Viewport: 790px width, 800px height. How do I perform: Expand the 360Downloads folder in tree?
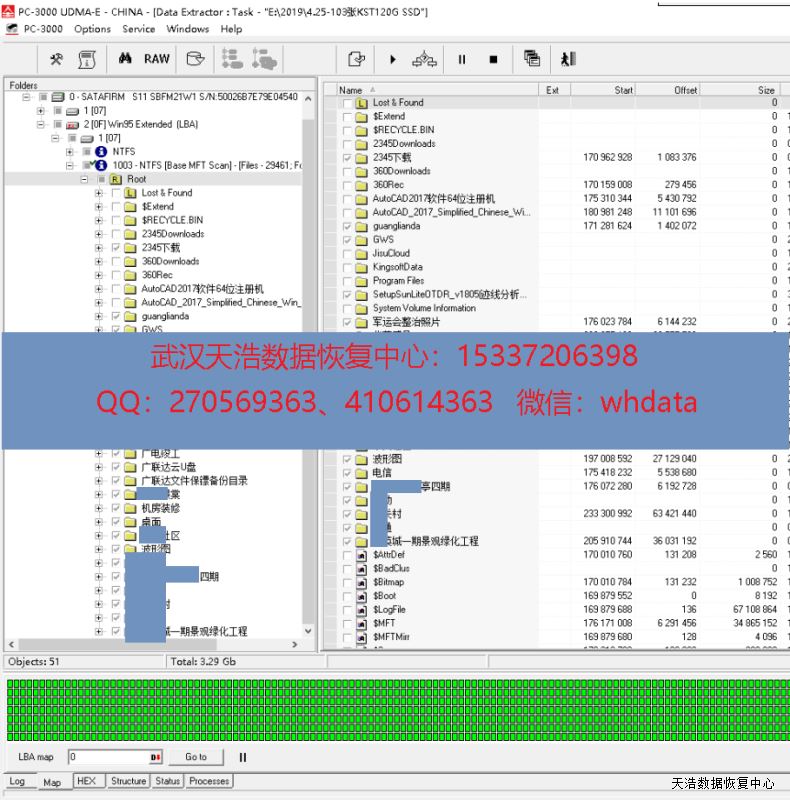click(x=99, y=261)
